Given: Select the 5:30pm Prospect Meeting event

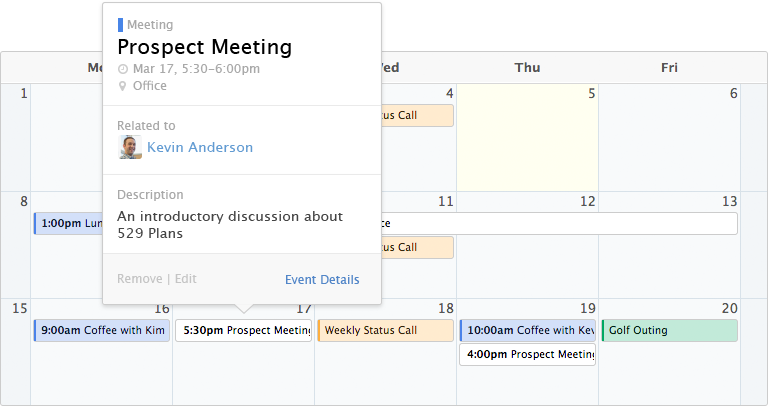Looking at the screenshot, I should [243, 331].
